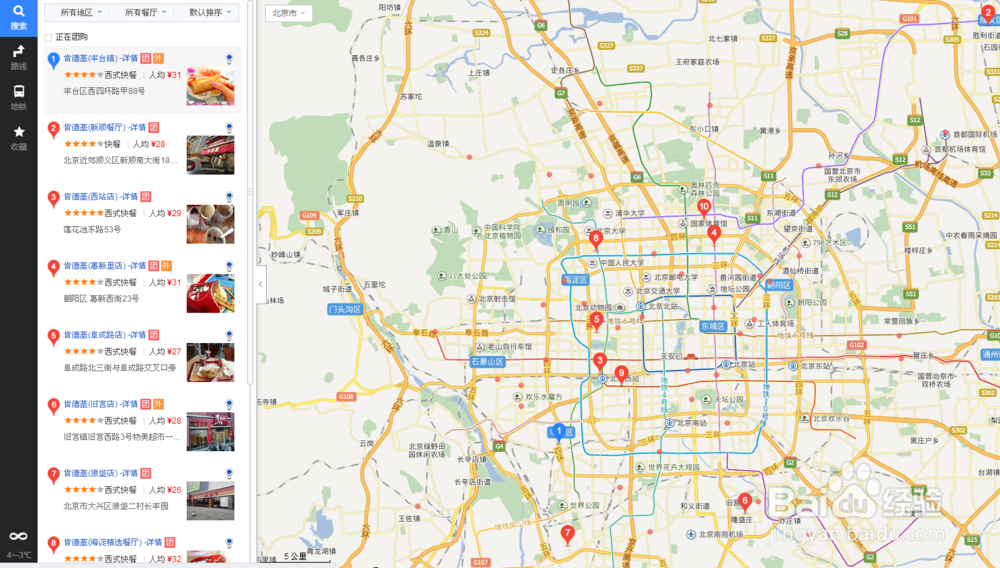
Task: Click the street view icon for 肯德基(丰台镇)
Action: coord(229,59)
